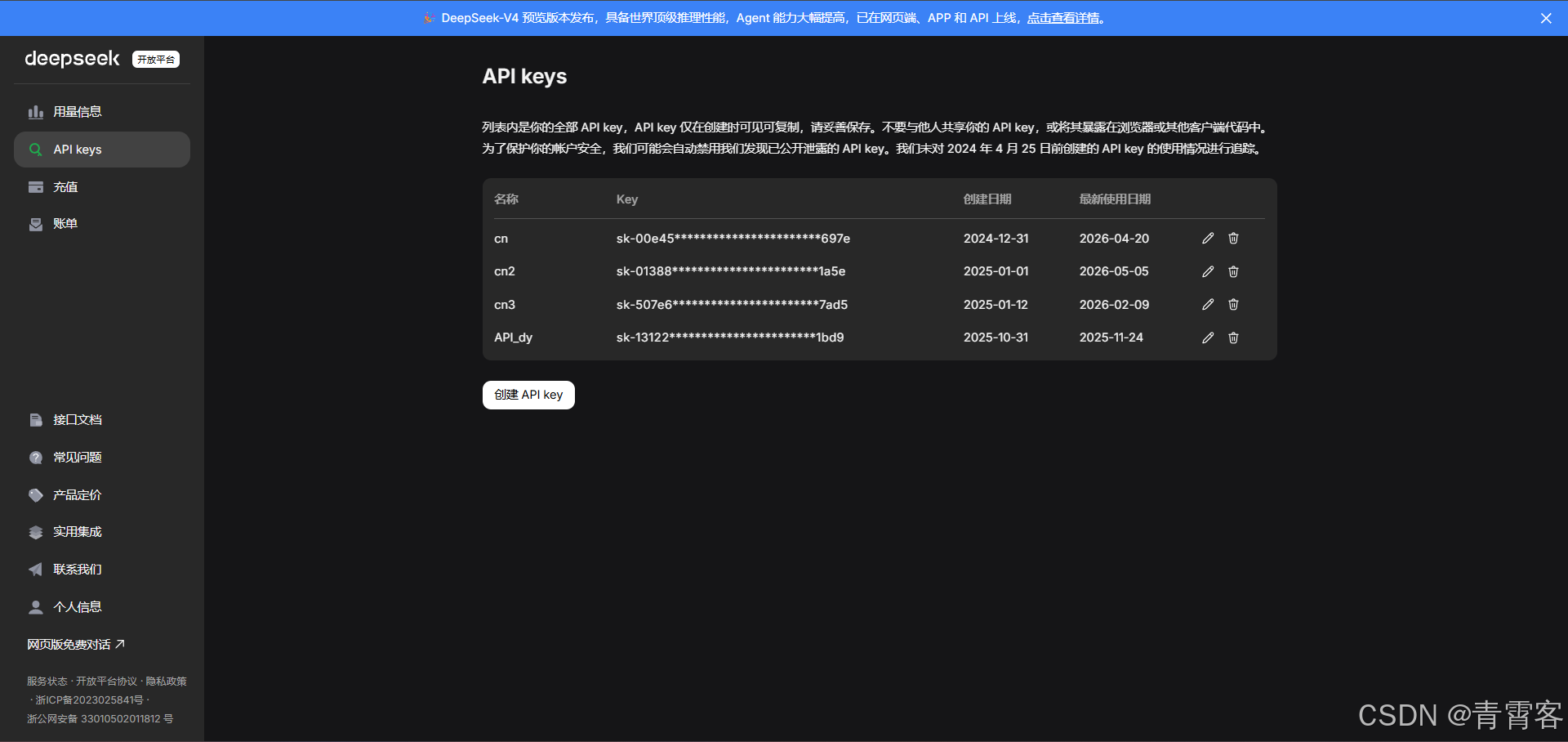This screenshot has width=1568, height=742.
Task: Edit the API_dy key name
Action: [1208, 337]
